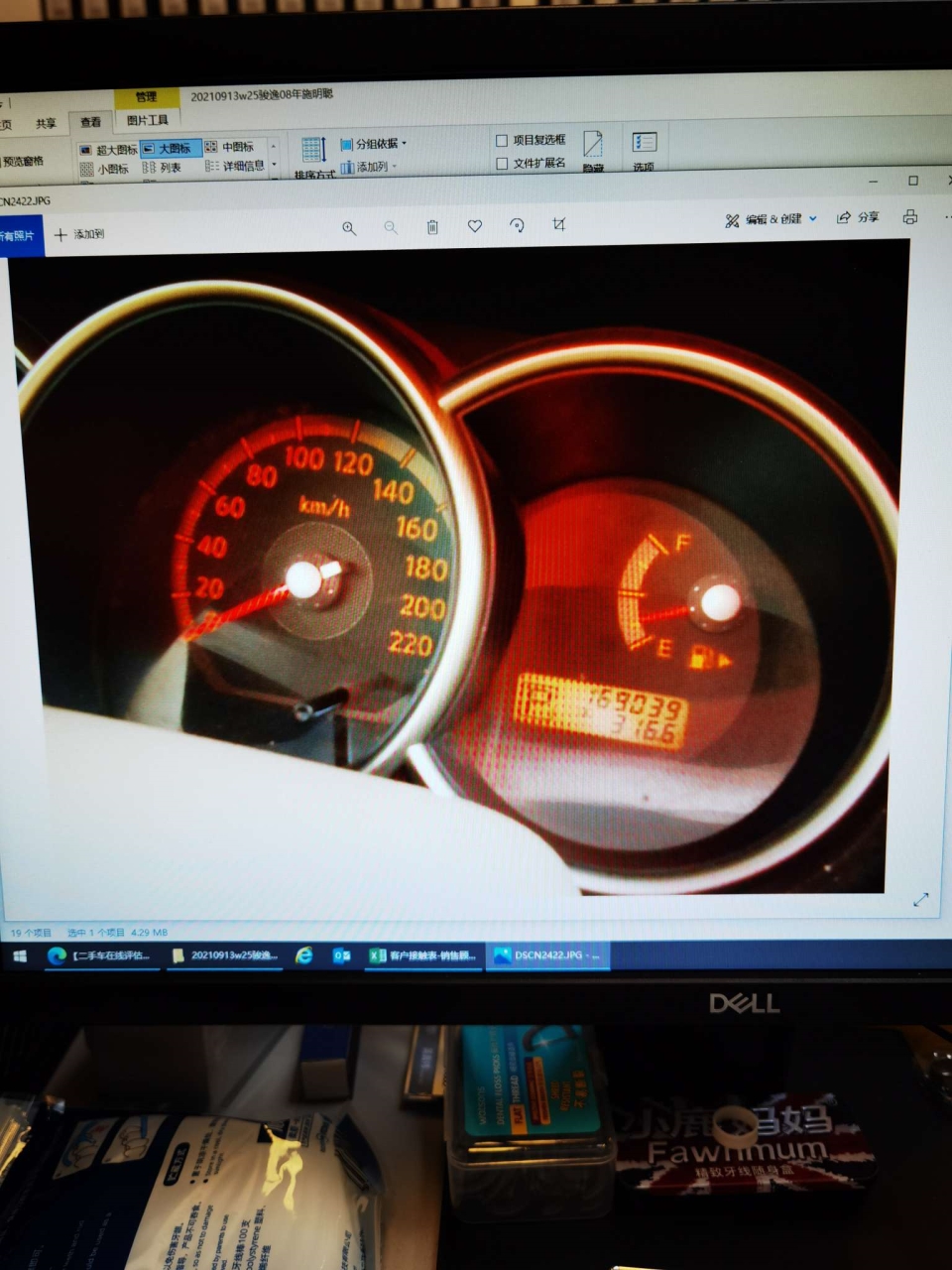Crop the photo
Screen dimensions: 952x1270
(558, 224)
